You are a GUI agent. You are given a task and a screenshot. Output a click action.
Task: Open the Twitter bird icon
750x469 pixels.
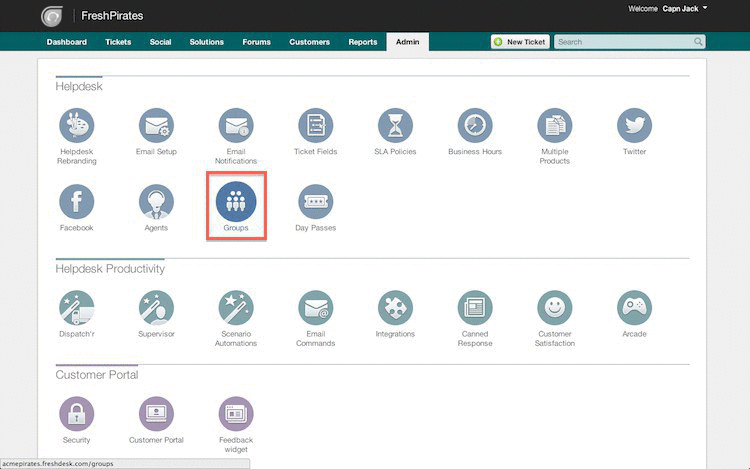click(634, 125)
